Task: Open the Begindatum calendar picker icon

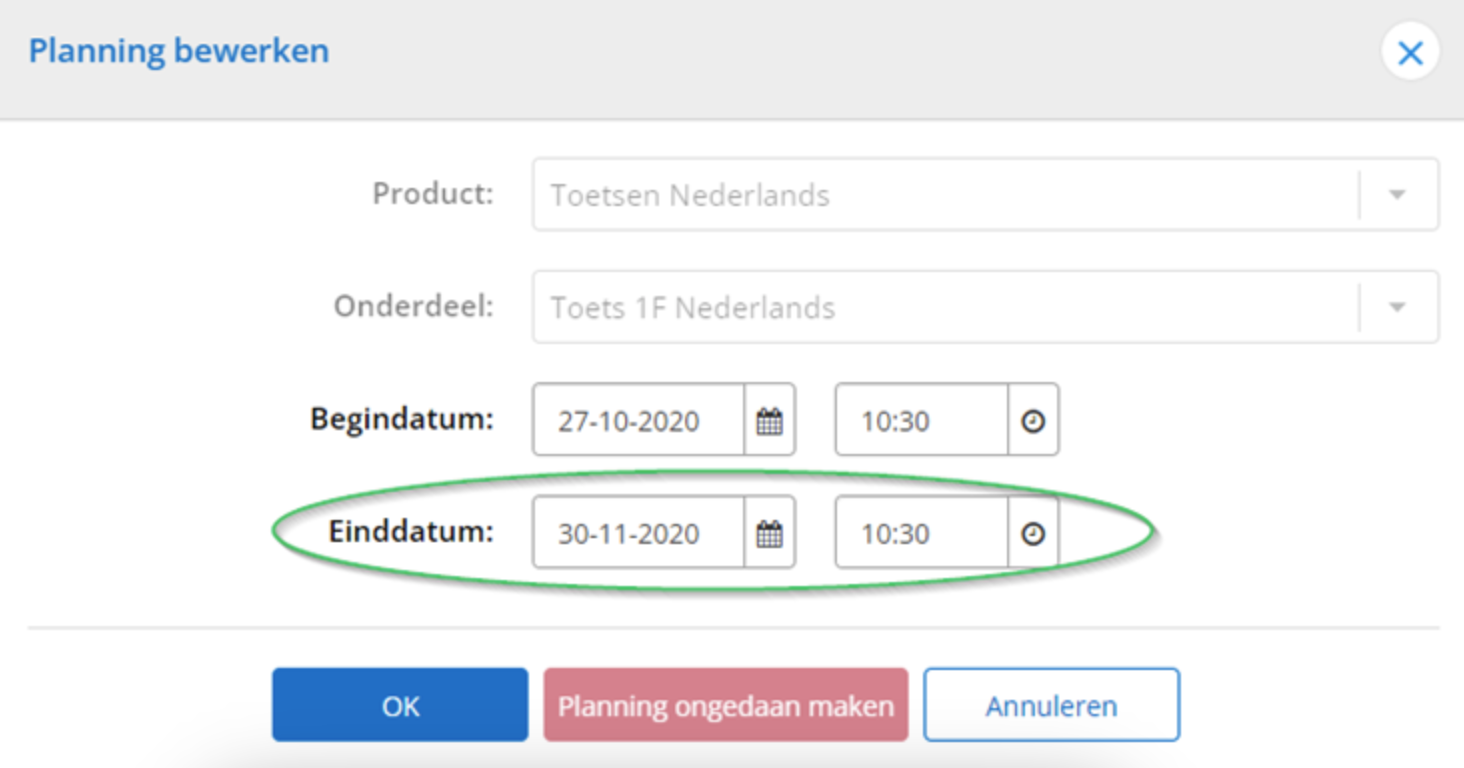Action: coord(769,421)
